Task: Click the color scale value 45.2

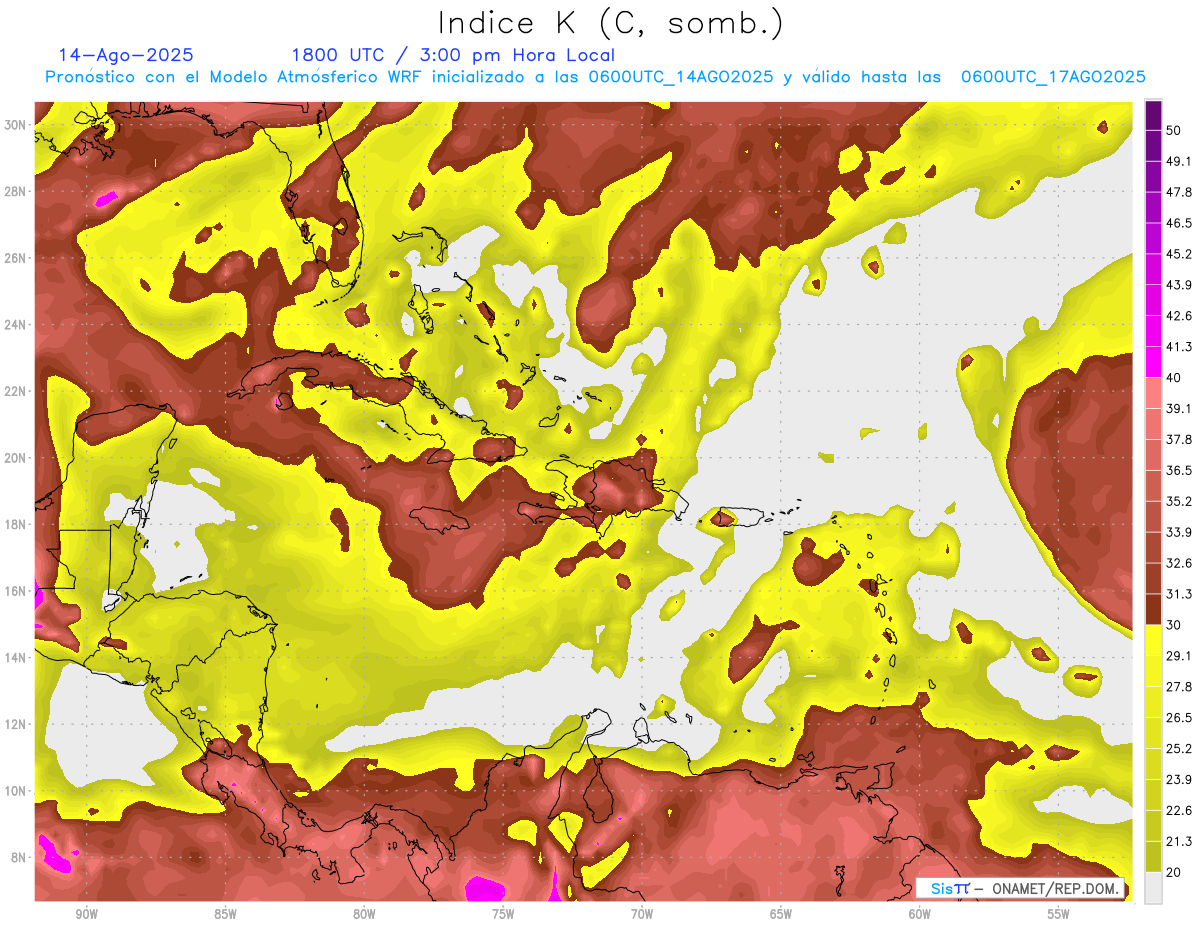Action: coord(1179,254)
